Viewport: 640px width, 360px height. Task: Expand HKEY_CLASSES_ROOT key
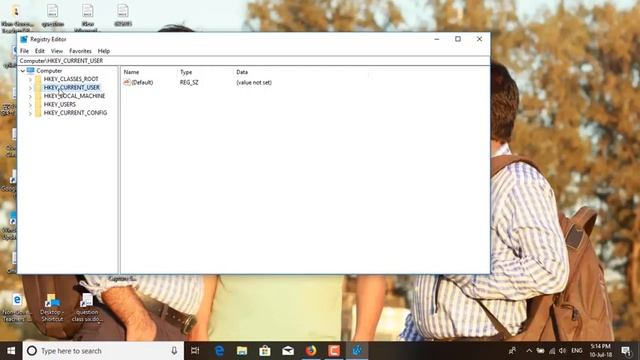click(x=30, y=79)
